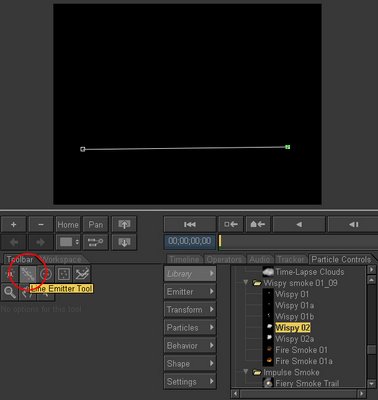
Task: Click the Impulse Smoke folder icon
Action: [x=257, y=372]
